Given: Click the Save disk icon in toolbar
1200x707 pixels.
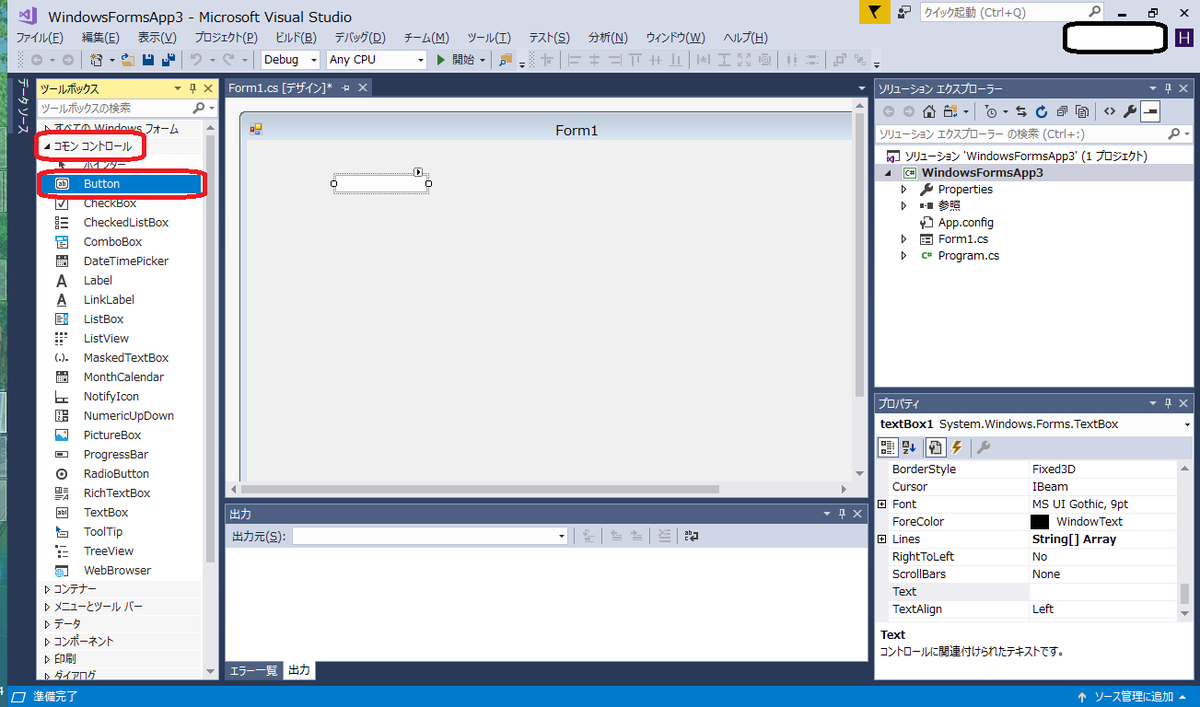Looking at the screenshot, I should pos(149,60).
